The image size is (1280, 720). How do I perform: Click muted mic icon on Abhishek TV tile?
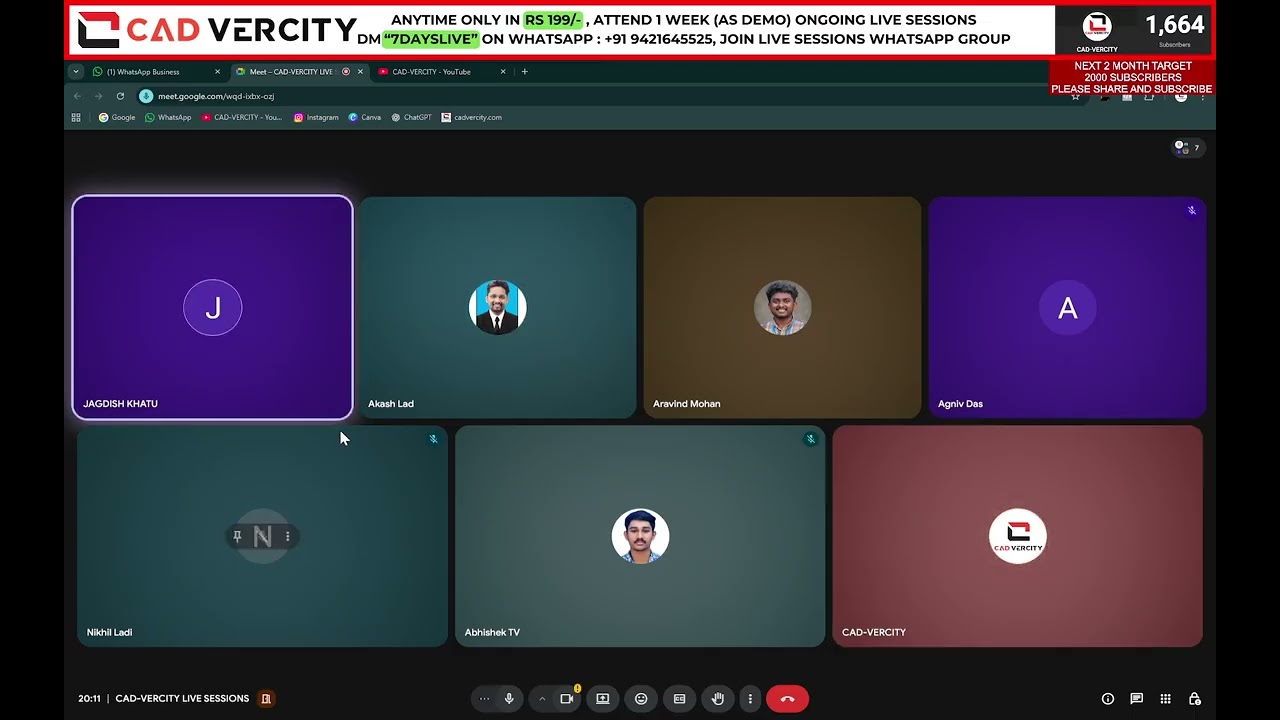coord(810,439)
